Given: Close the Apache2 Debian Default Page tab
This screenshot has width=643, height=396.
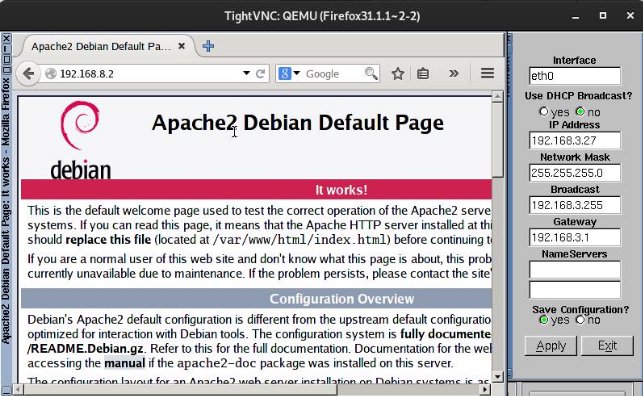Looking at the screenshot, I should tap(181, 46).
